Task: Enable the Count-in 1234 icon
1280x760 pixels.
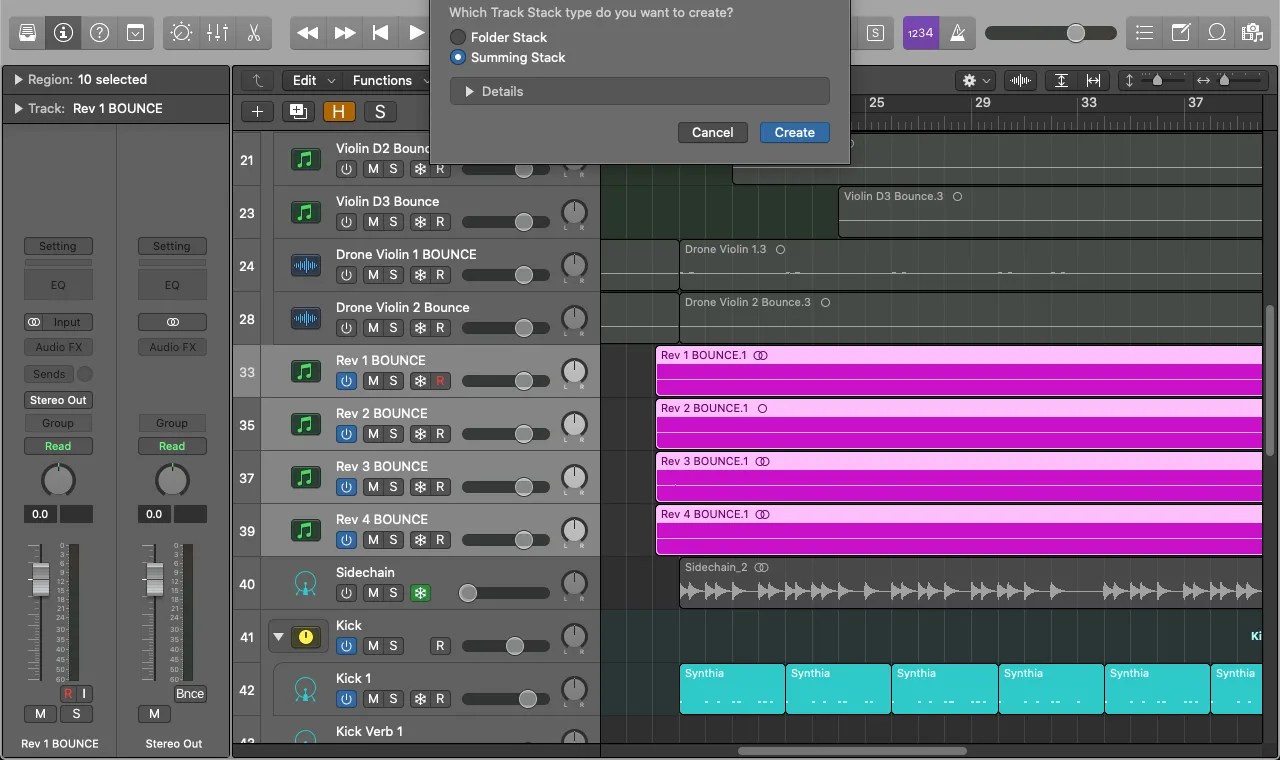Action: [x=920, y=33]
